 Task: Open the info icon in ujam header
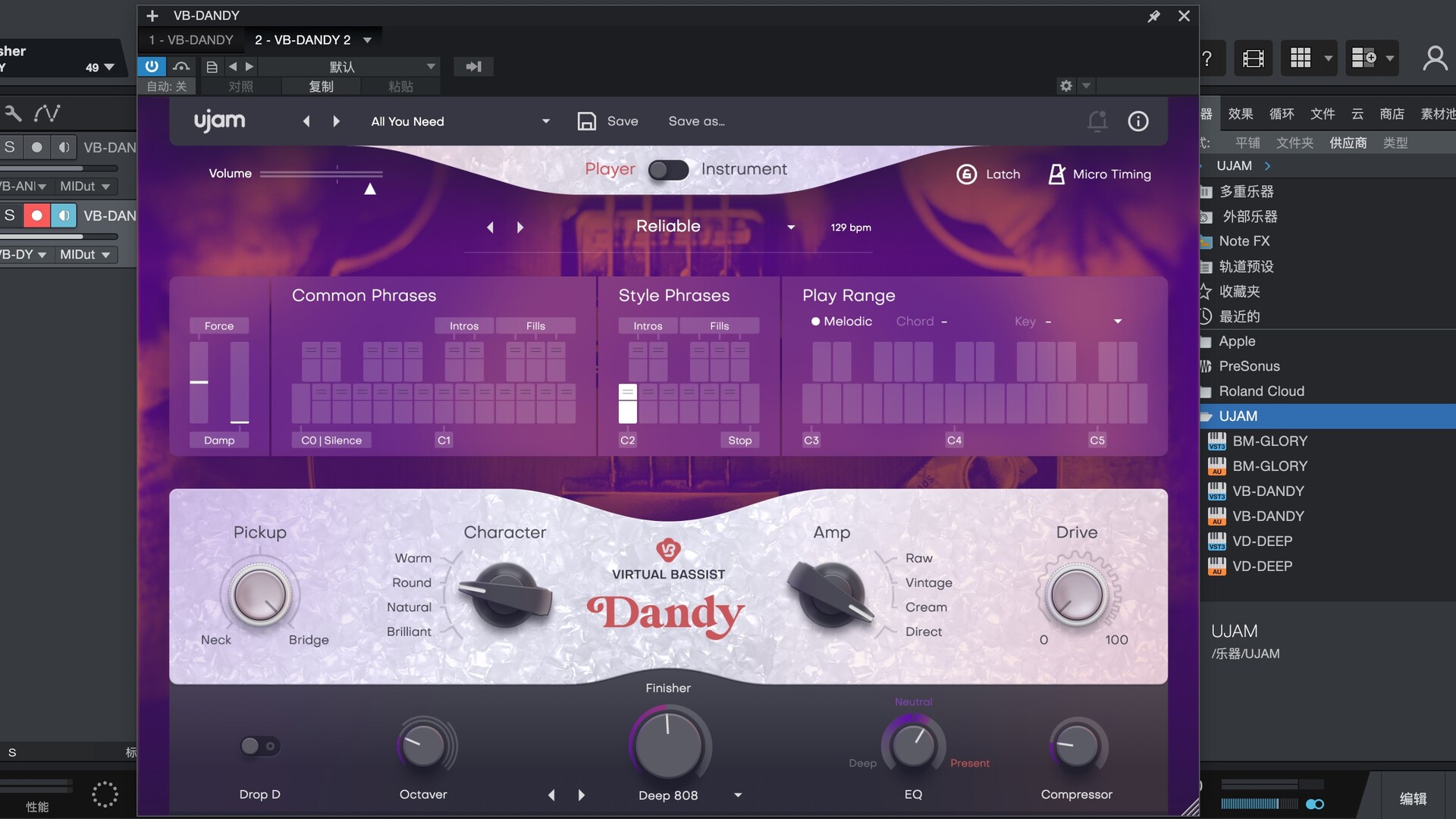pos(1137,121)
